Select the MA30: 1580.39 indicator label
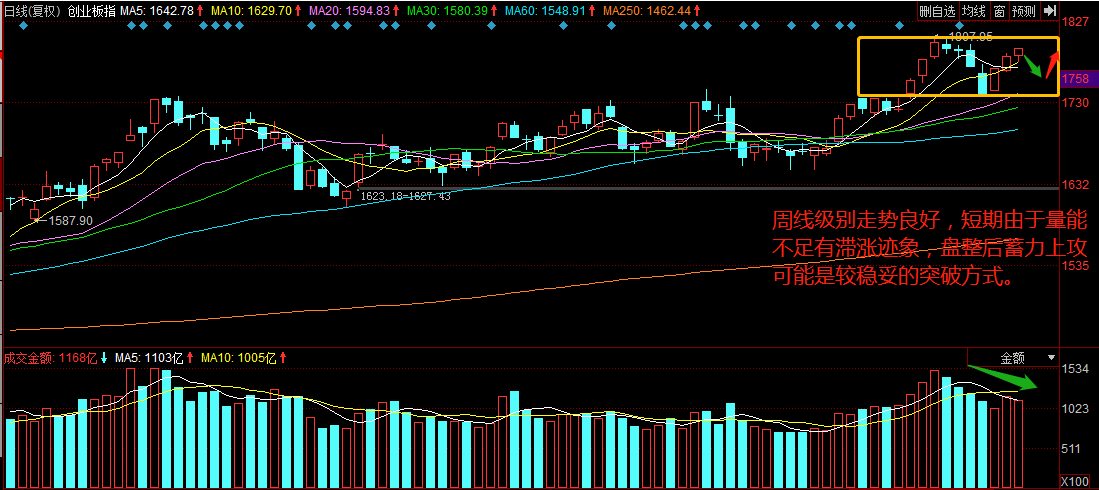 pyautogui.click(x=446, y=11)
